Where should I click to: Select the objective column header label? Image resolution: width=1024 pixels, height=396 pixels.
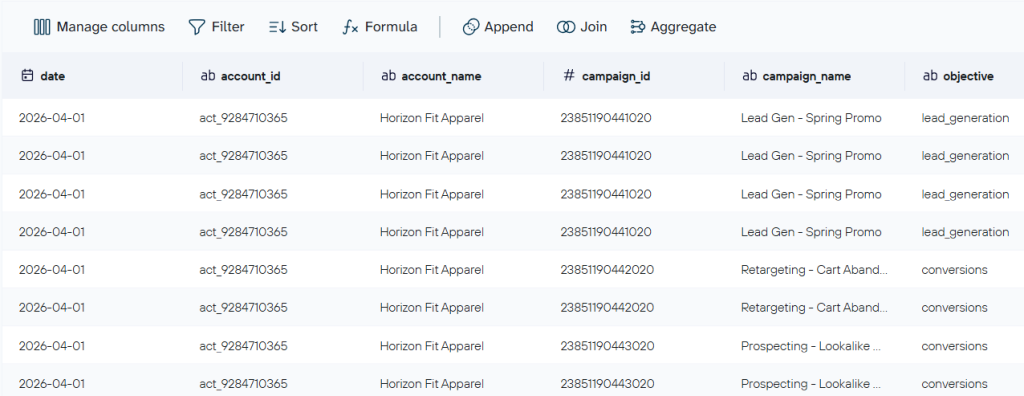coord(968,76)
